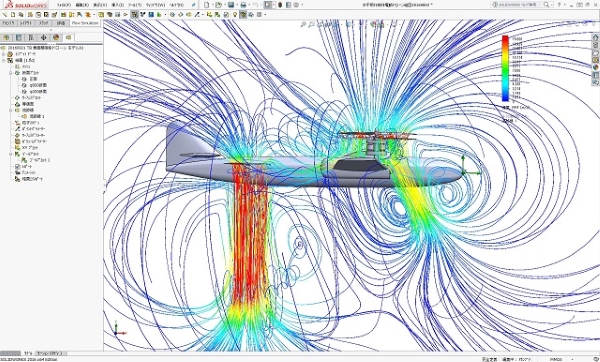
Task: Click the SOLIDWORKS help search field
Action: (x=521, y=5)
